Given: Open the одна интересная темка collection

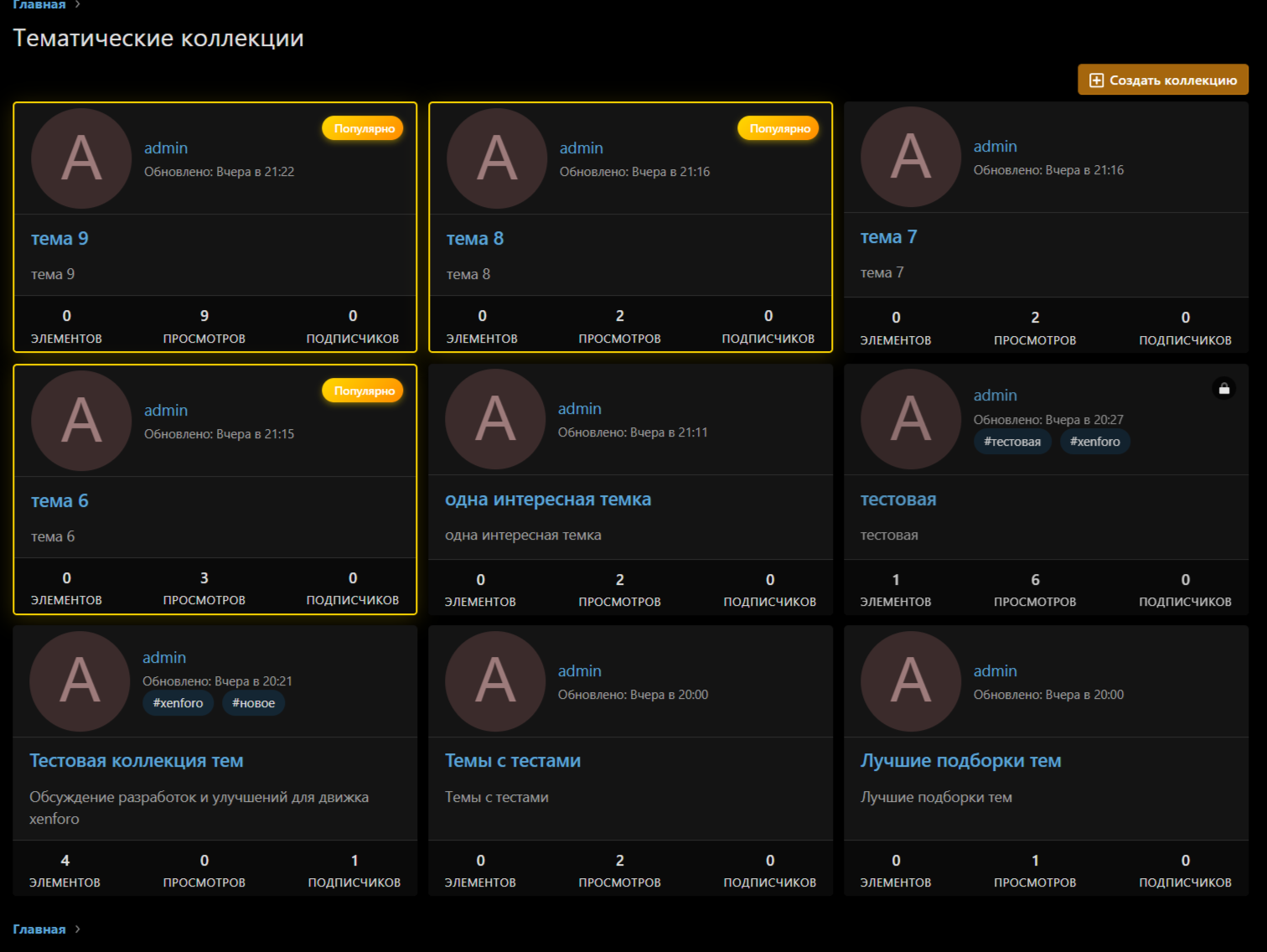Looking at the screenshot, I should click(x=548, y=499).
